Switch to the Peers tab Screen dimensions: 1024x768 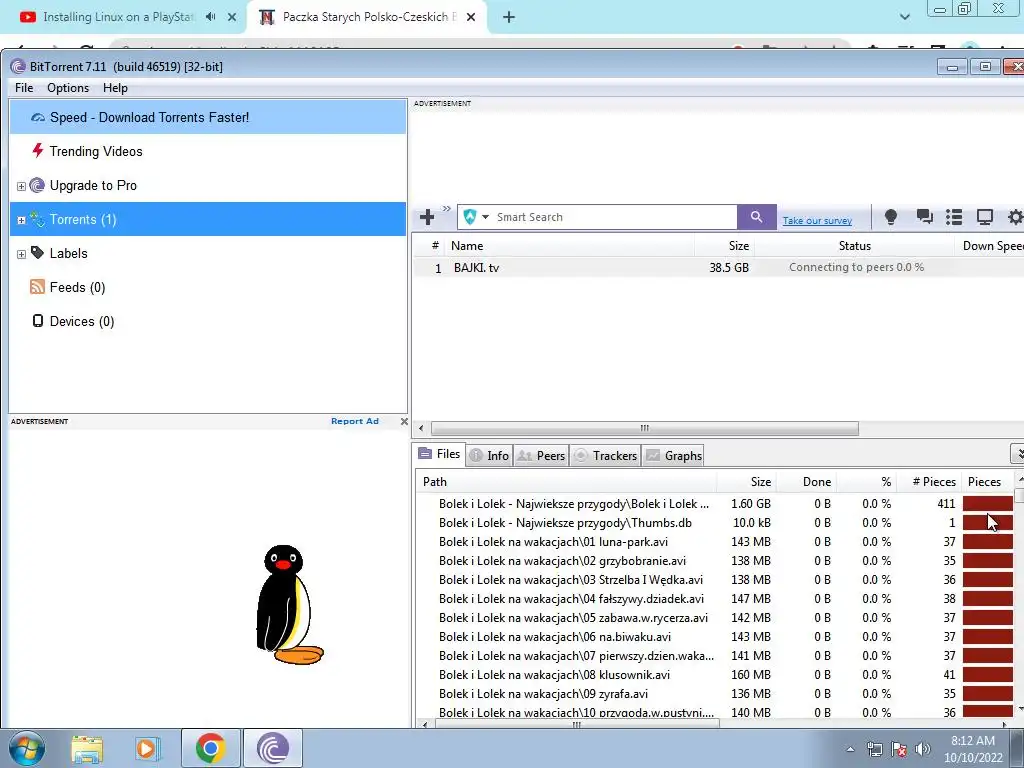[541, 456]
